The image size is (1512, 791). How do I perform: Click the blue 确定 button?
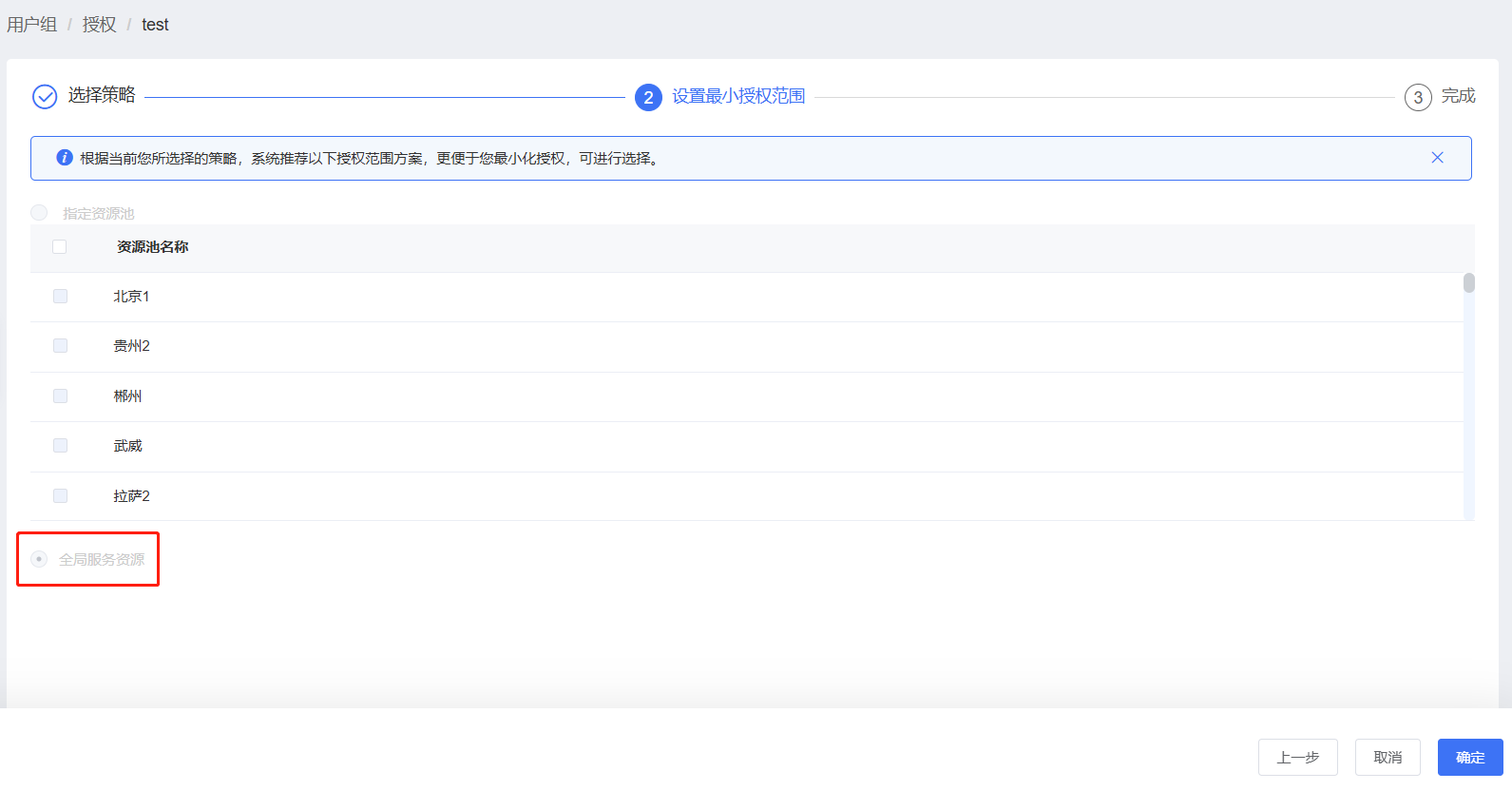[1470, 758]
